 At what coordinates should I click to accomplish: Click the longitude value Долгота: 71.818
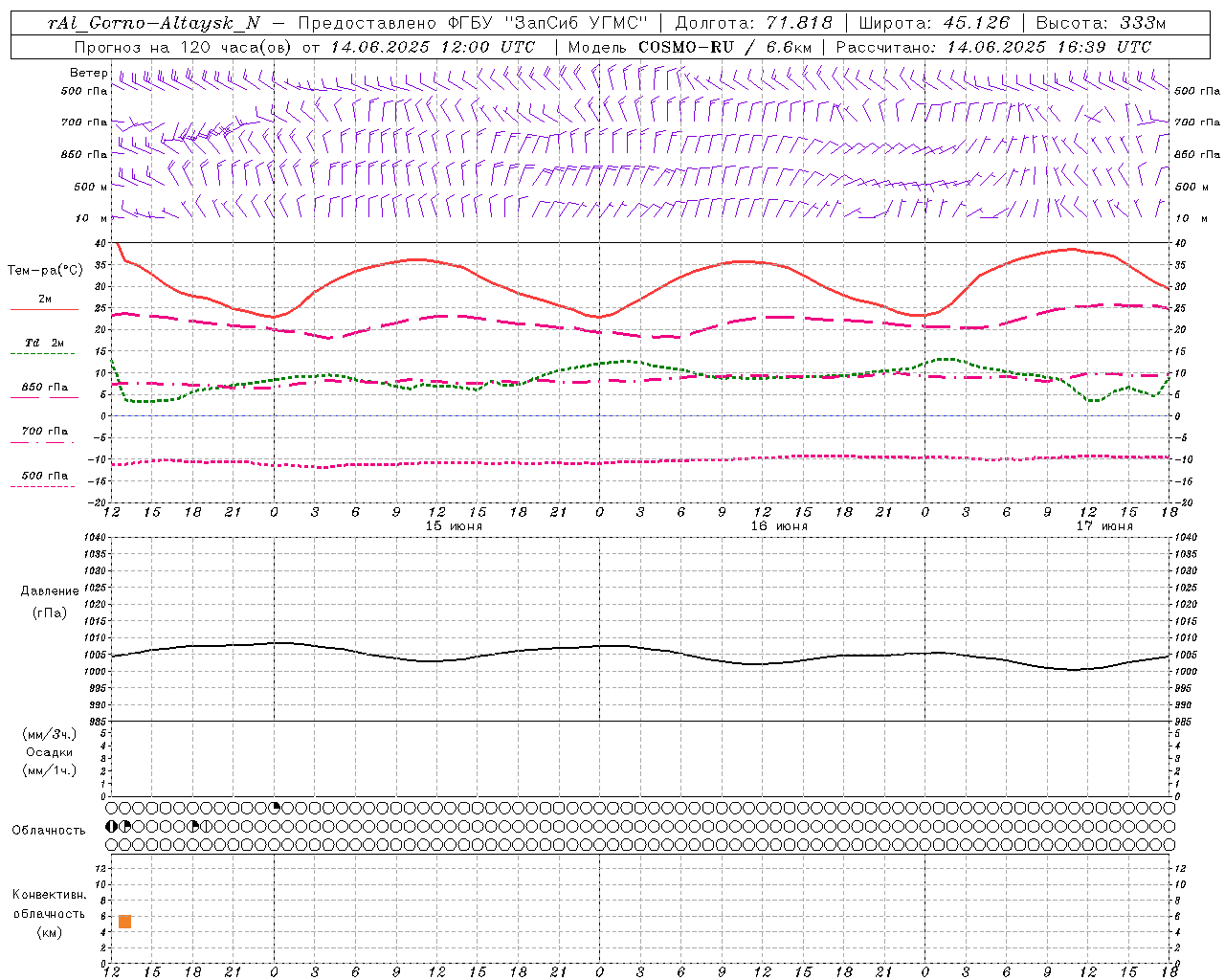pos(754,23)
